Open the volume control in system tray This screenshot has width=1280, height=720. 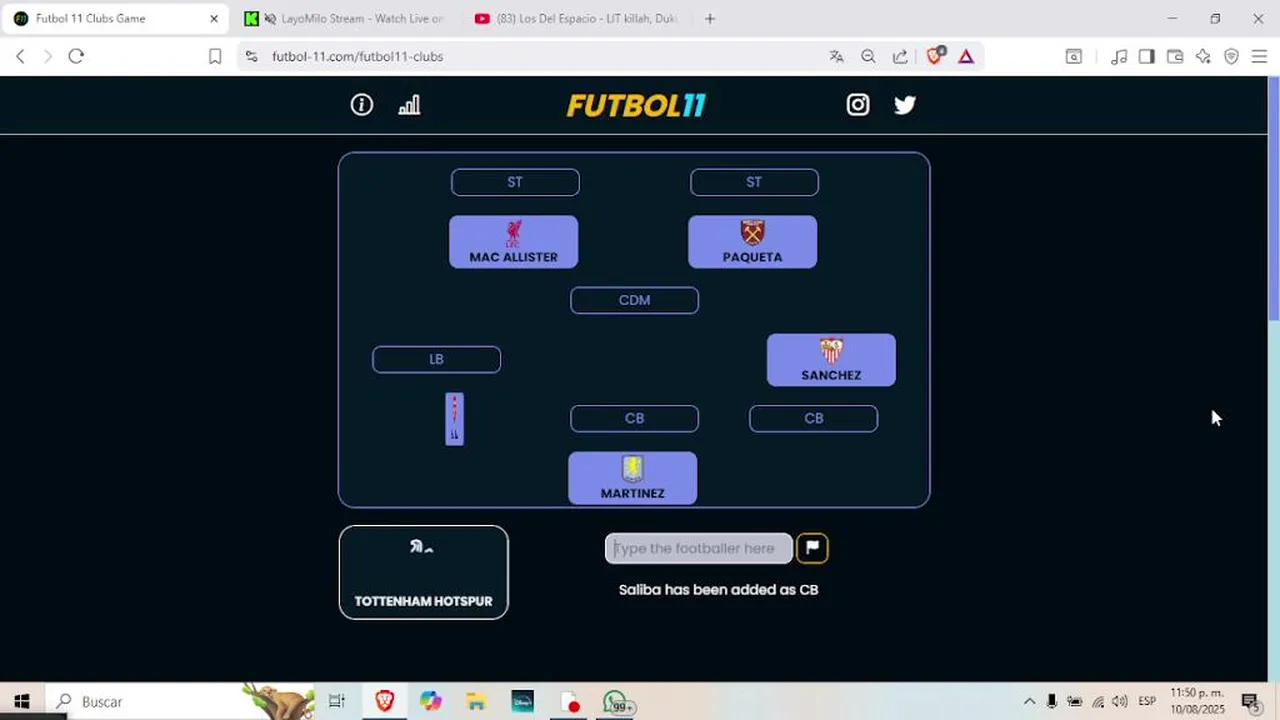1119,701
